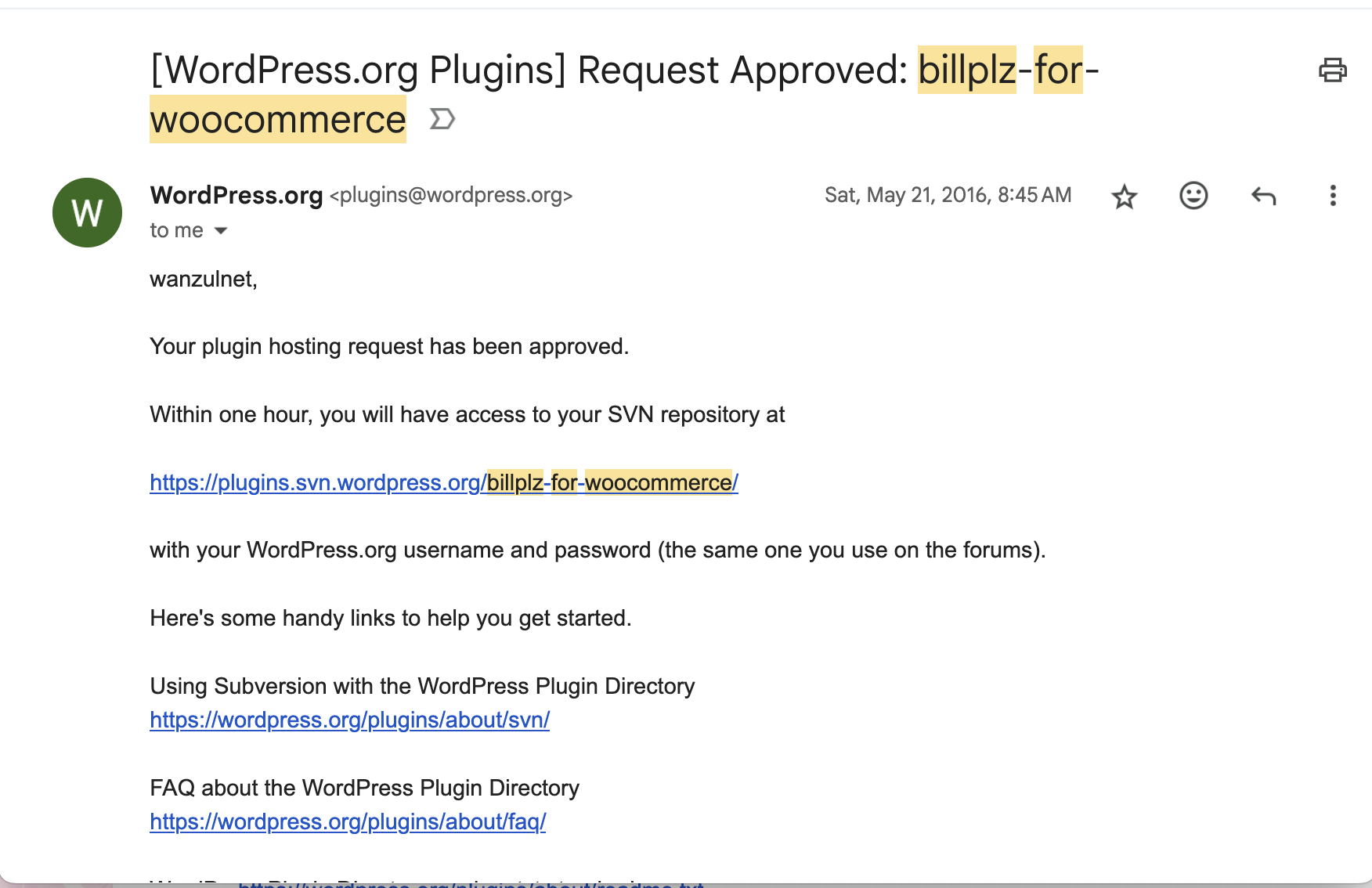Star this WordPress.org email
The width and height of the screenshot is (1372, 888).
click(x=1124, y=196)
